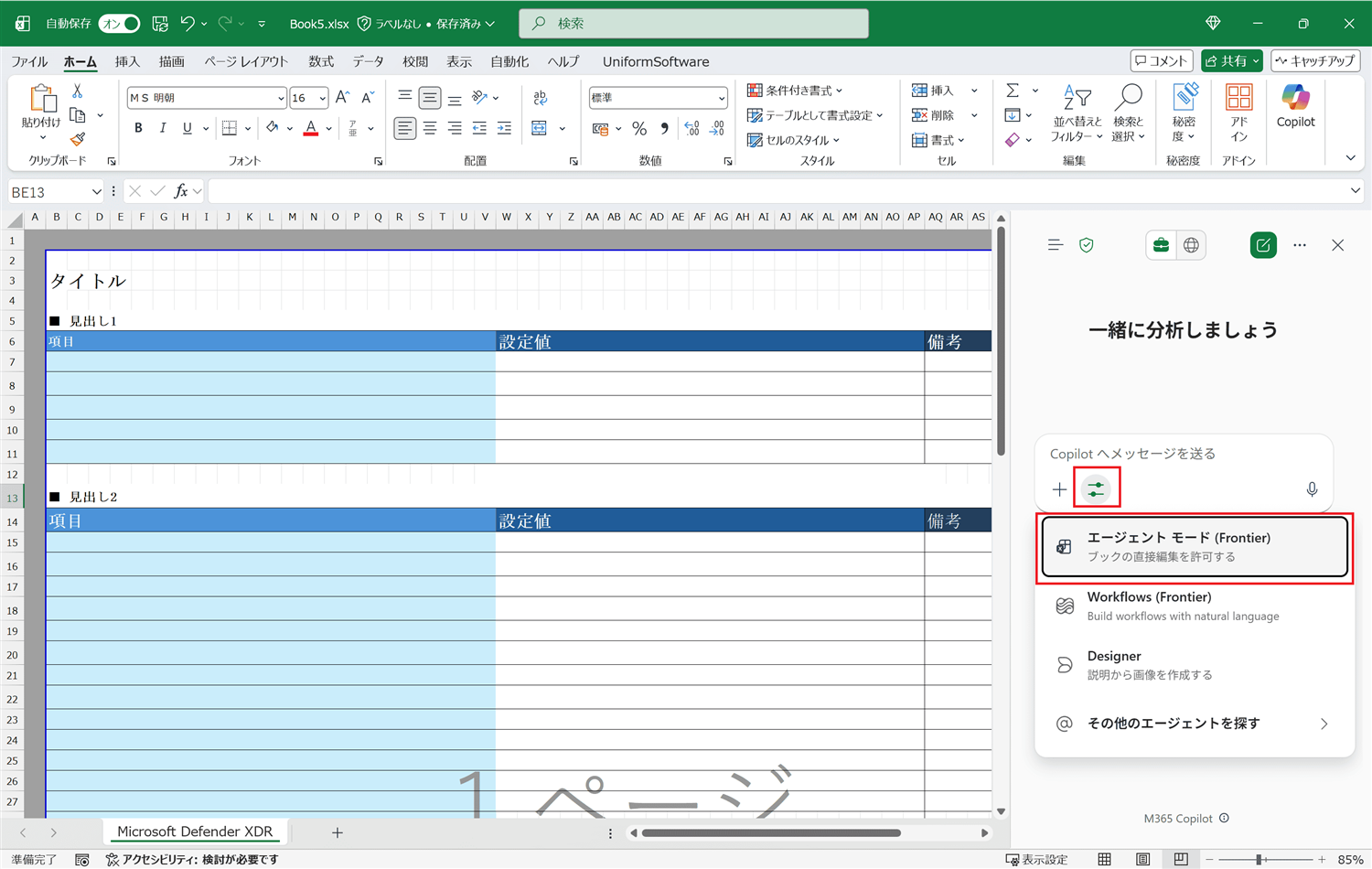Open Sort & Filter (並べ替えとフィルター) dropdown

(x=1077, y=113)
